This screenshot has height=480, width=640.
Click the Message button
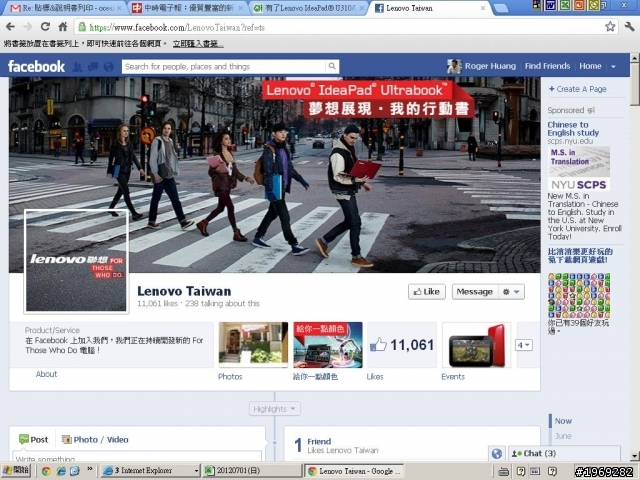tap(475, 292)
